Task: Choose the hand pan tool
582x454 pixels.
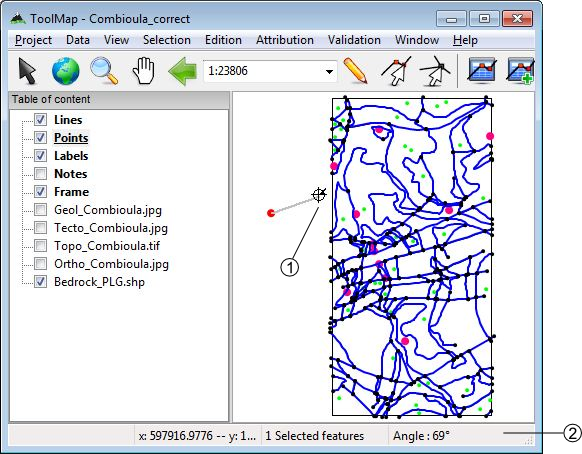Action: [143, 71]
